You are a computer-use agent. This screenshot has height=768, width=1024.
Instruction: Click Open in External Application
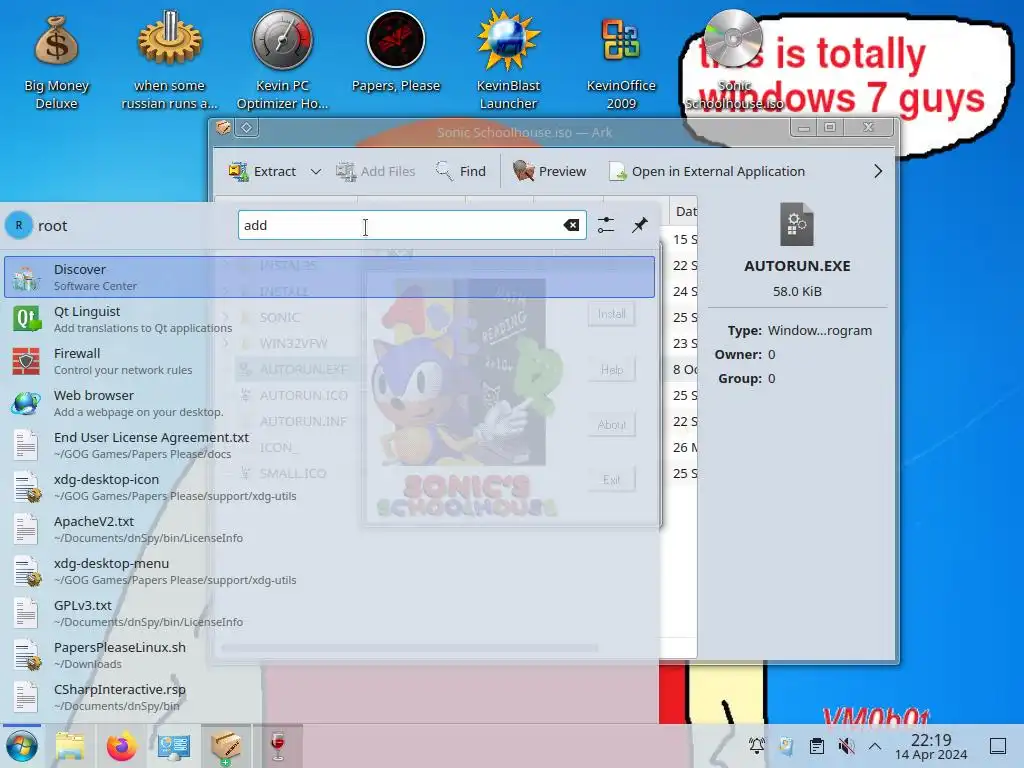click(707, 171)
